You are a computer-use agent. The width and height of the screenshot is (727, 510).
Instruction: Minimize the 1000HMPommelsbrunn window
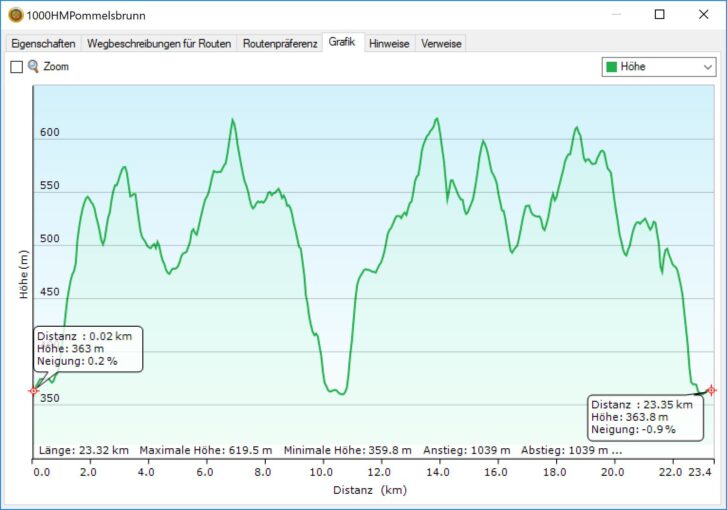[x=613, y=15]
